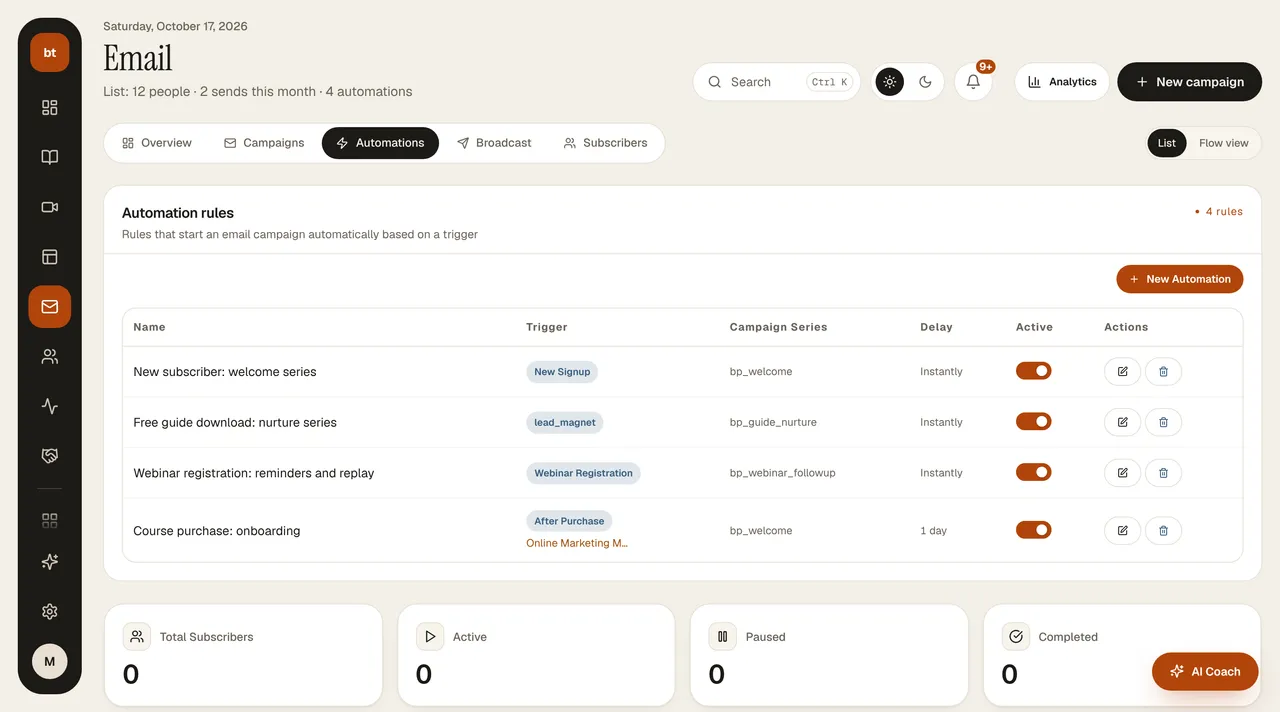Viewport: 1280px width, 712px height.
Task: Switch to light theme sun button
Action: point(890,82)
